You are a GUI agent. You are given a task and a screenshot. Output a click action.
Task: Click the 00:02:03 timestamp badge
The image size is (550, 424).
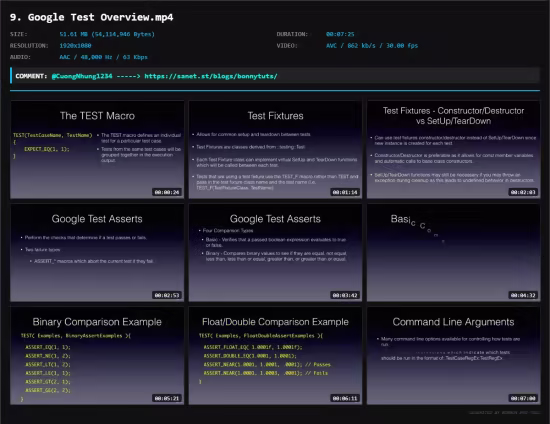click(x=523, y=192)
